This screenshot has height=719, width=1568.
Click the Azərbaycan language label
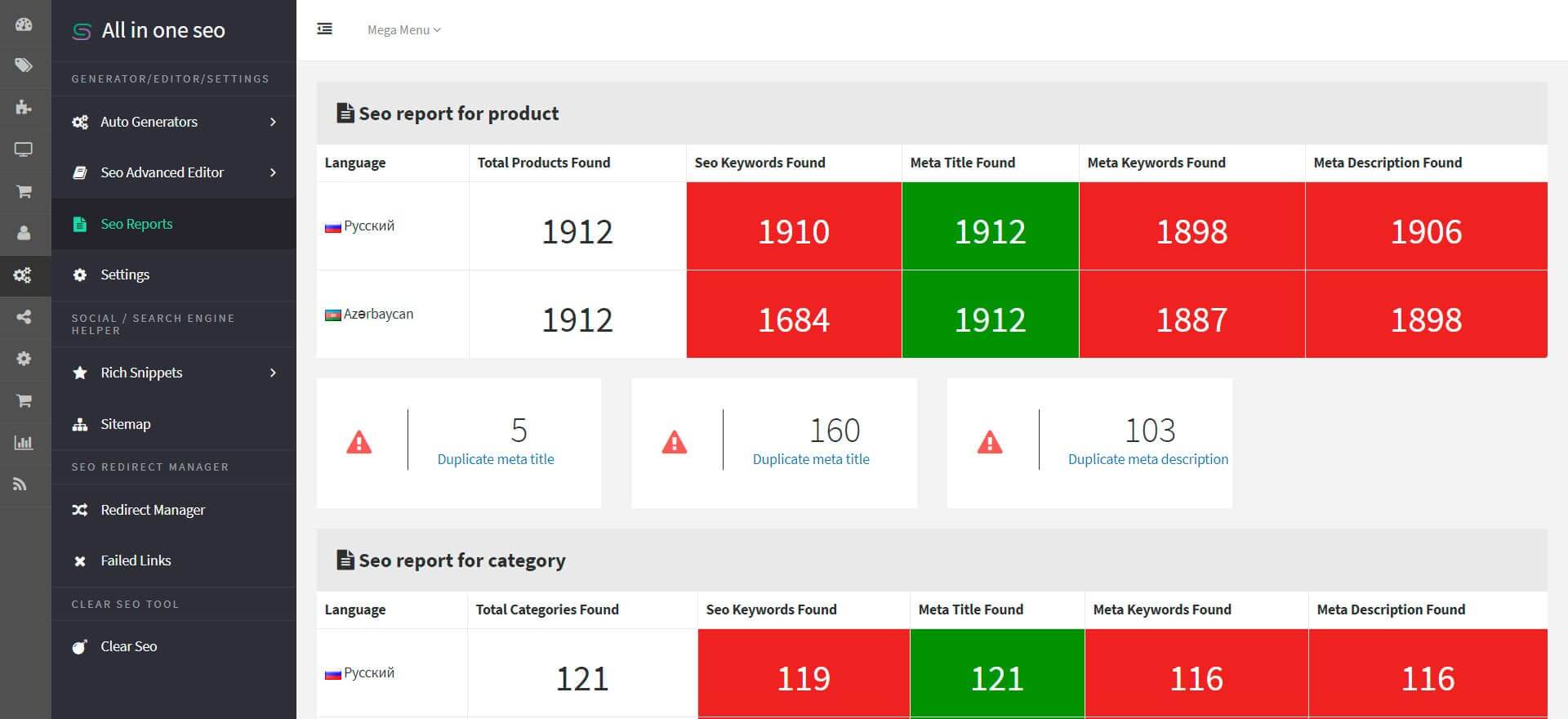coord(378,314)
